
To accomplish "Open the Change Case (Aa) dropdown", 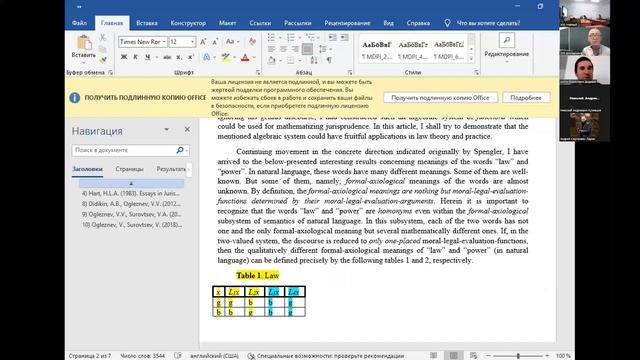I will point(232,42).
